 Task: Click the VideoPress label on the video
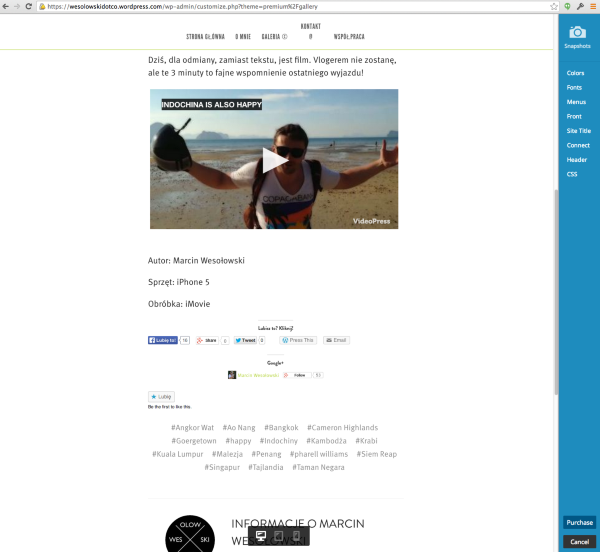point(371,221)
